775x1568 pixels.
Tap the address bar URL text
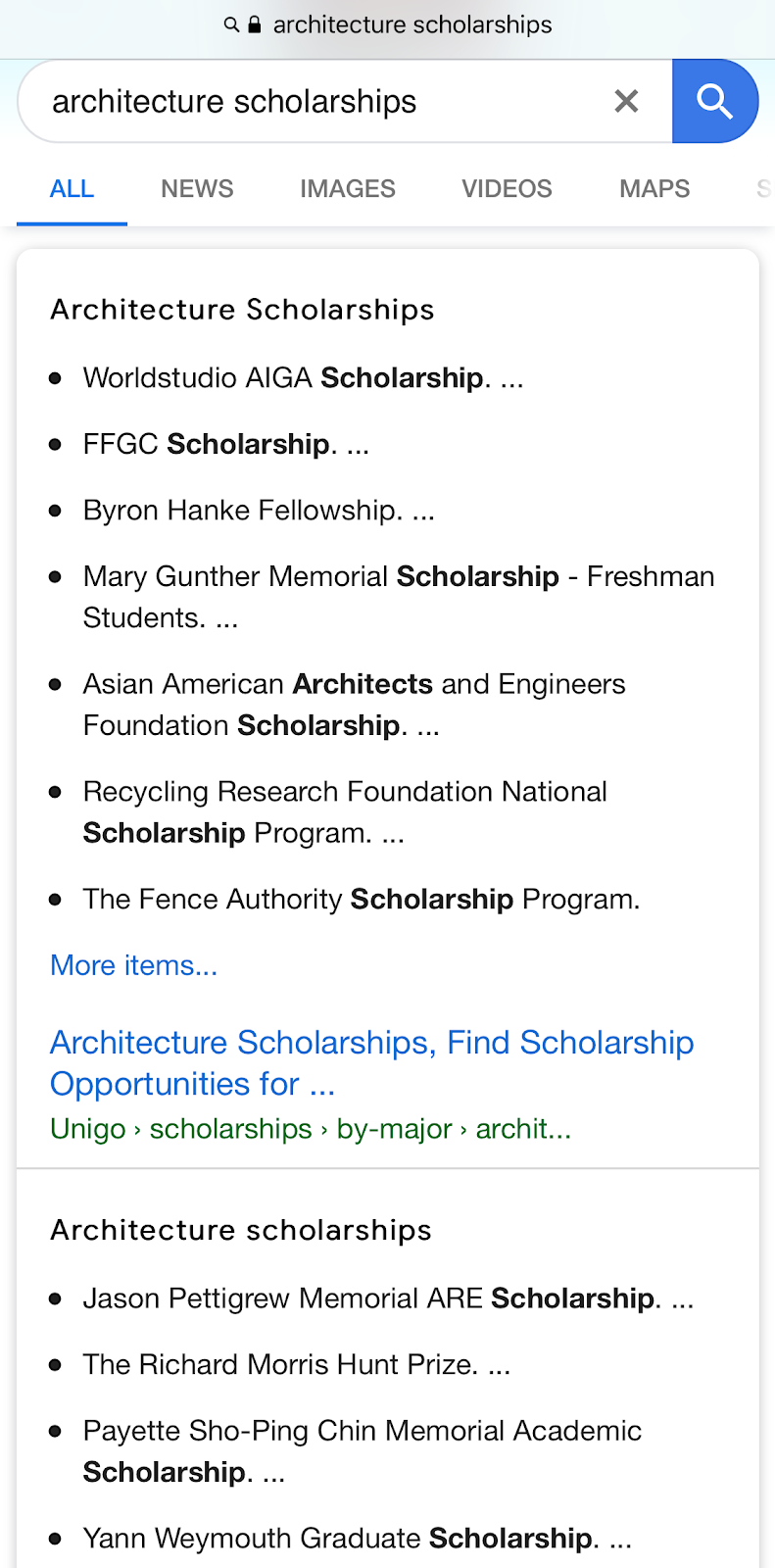pos(412,24)
